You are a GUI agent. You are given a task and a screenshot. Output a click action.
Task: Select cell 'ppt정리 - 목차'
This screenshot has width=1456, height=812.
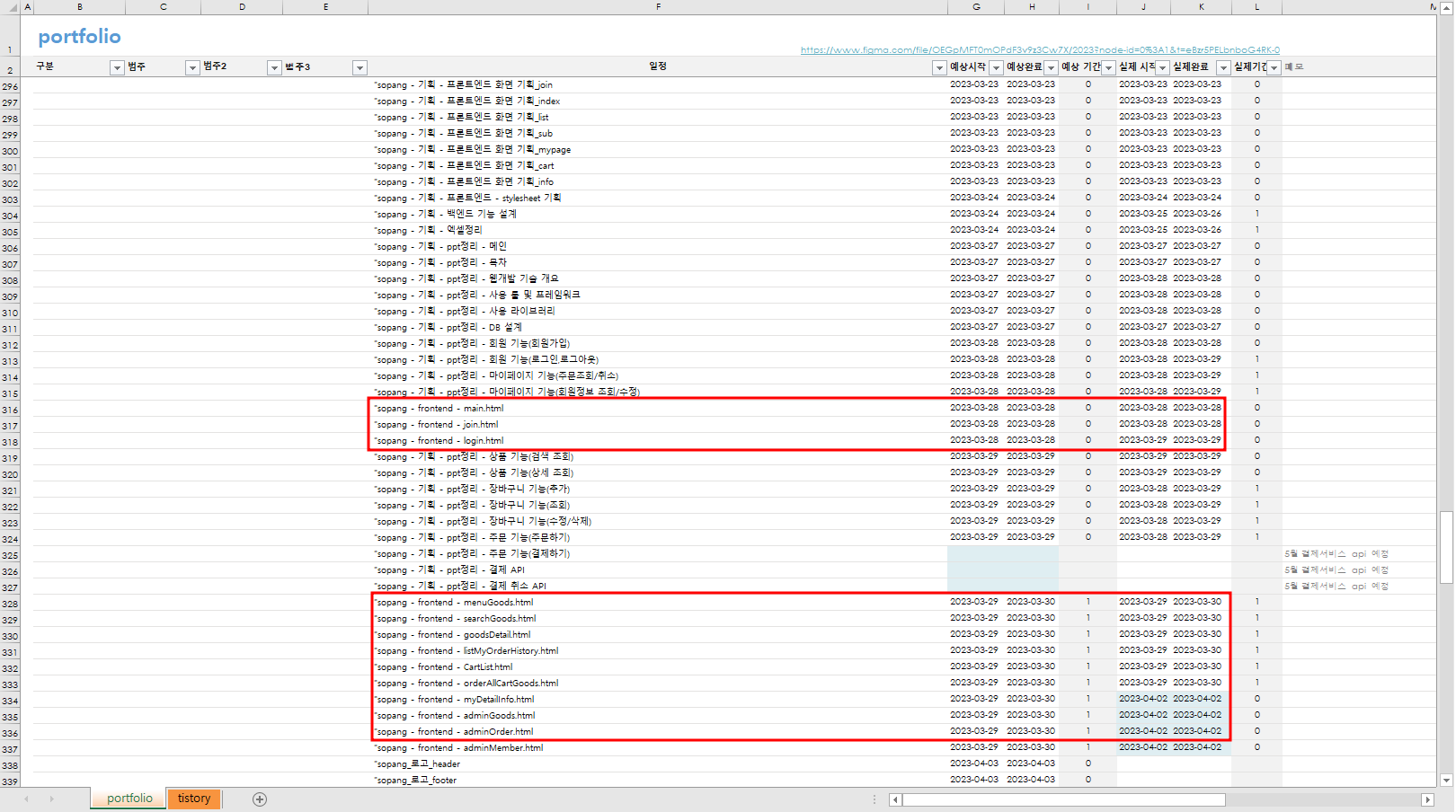coord(658,263)
